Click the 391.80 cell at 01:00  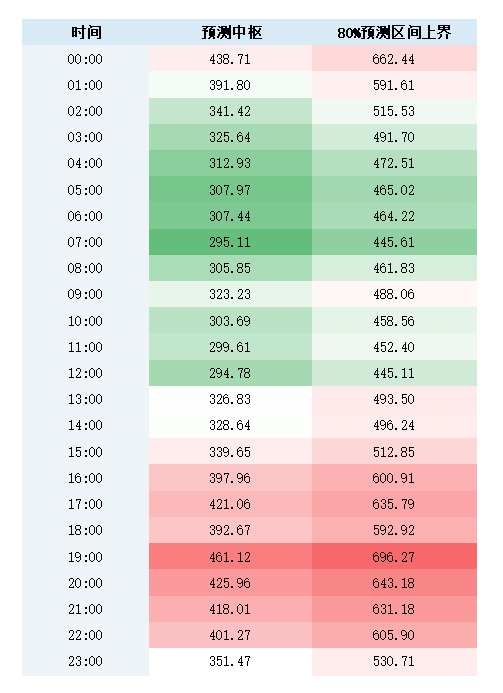230,84
